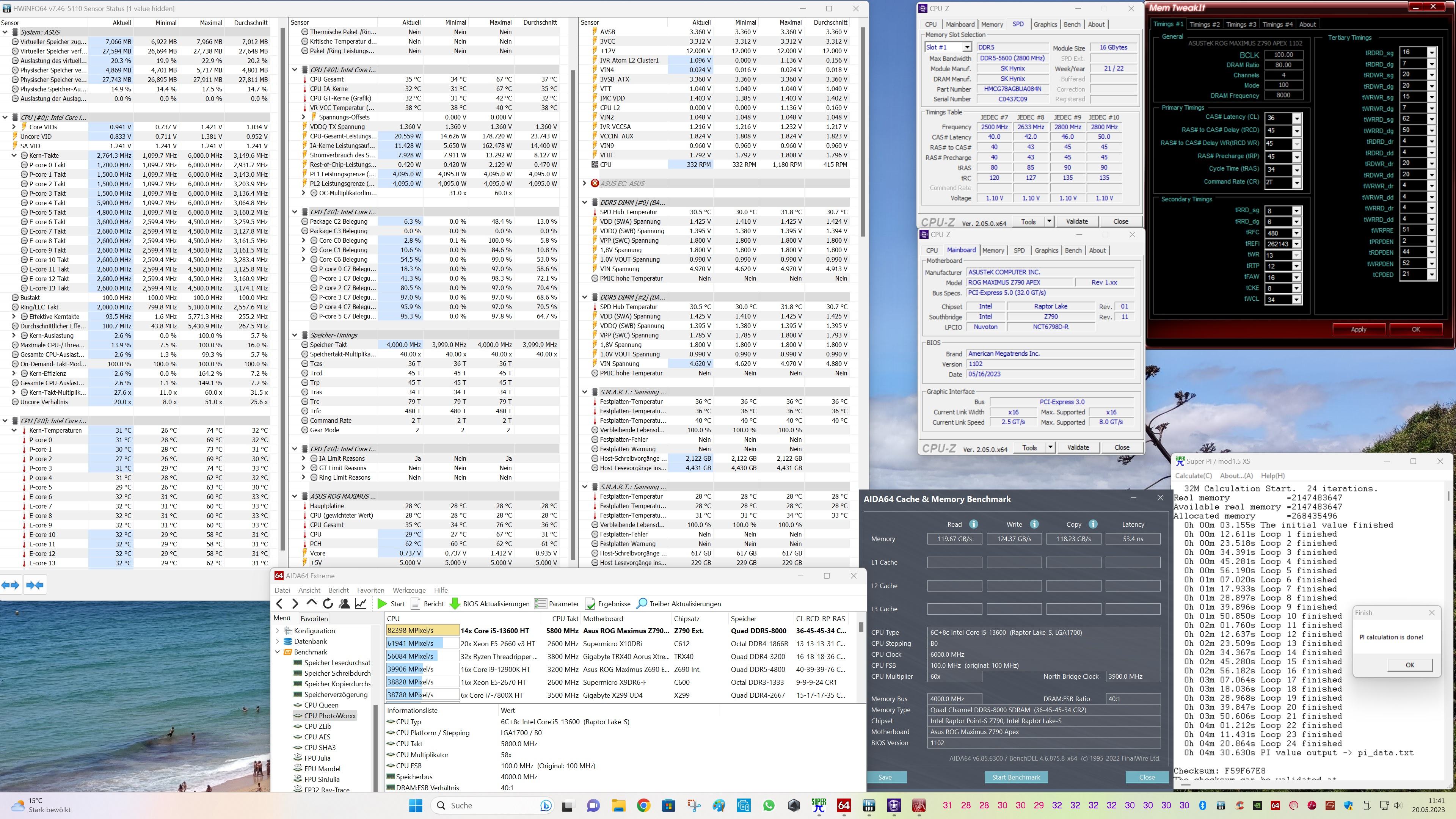The width and height of the screenshot is (1456, 819).
Task: Open Werkzeuge menu in AIDA64 Extreme
Action: coord(409,590)
